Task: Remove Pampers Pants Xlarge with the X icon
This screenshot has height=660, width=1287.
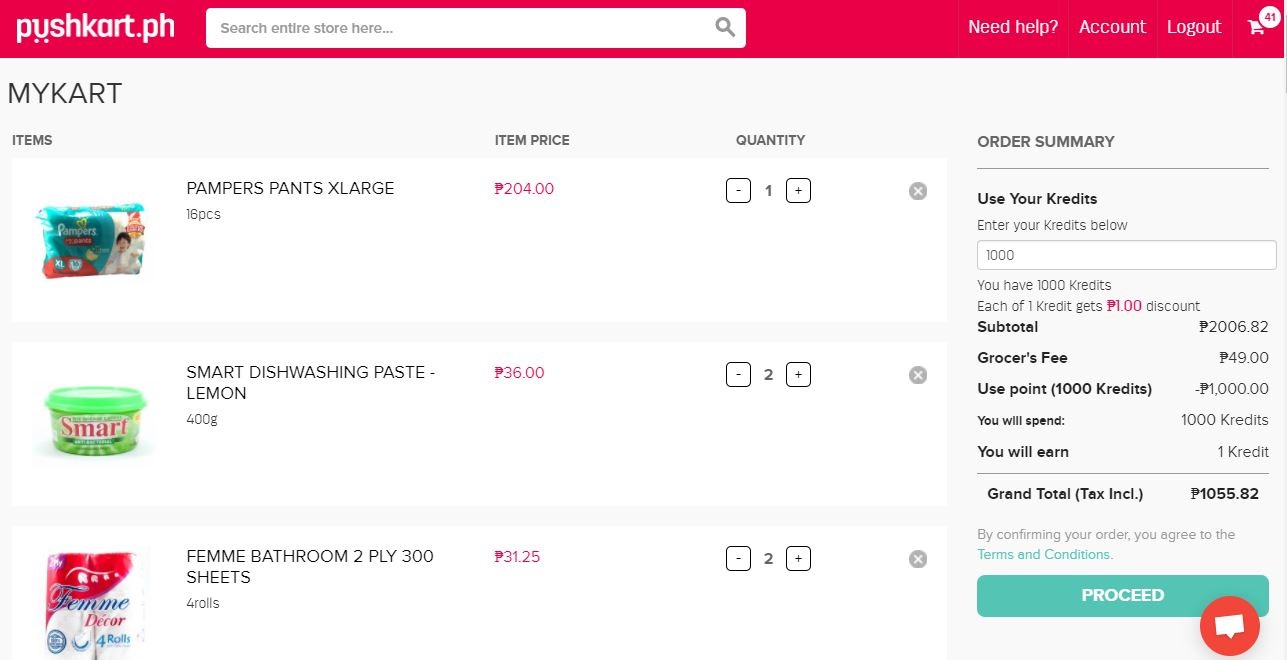Action: (917, 190)
